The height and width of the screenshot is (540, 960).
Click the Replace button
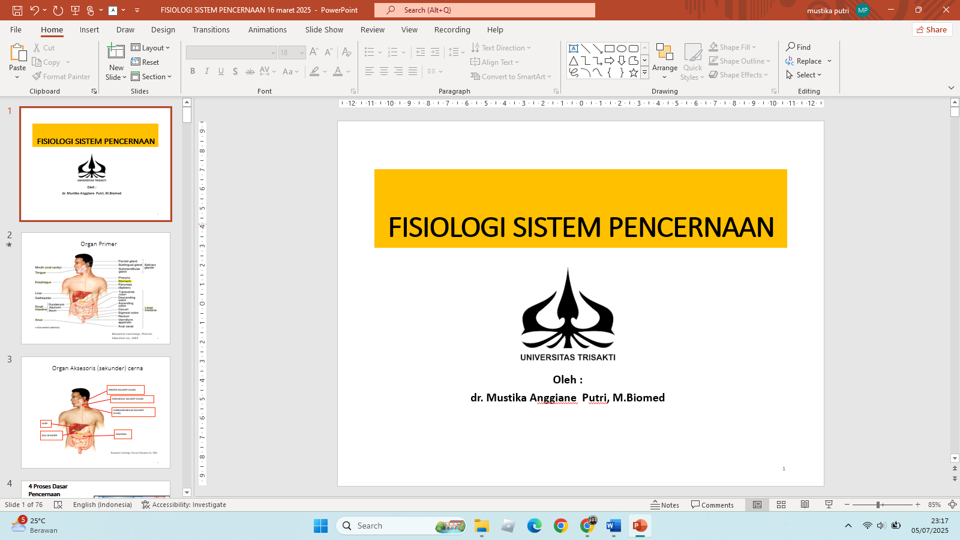pyautogui.click(x=803, y=61)
